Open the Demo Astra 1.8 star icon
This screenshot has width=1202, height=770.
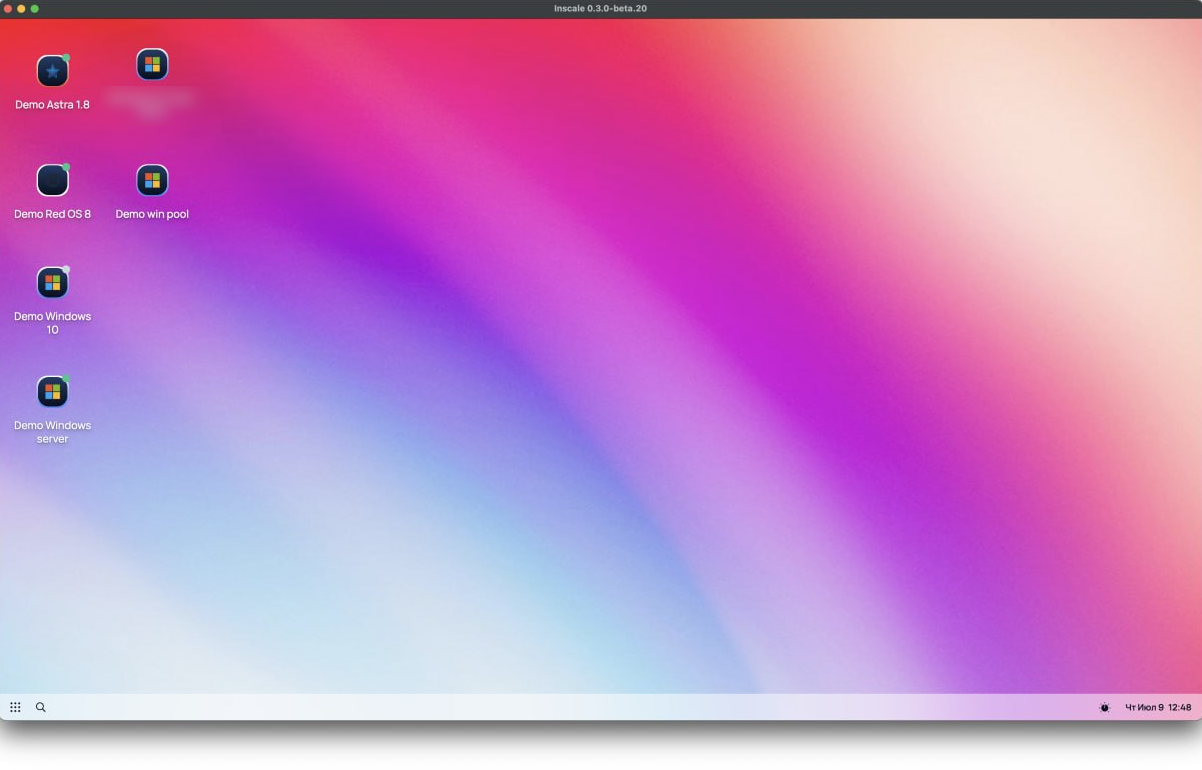(x=52, y=72)
